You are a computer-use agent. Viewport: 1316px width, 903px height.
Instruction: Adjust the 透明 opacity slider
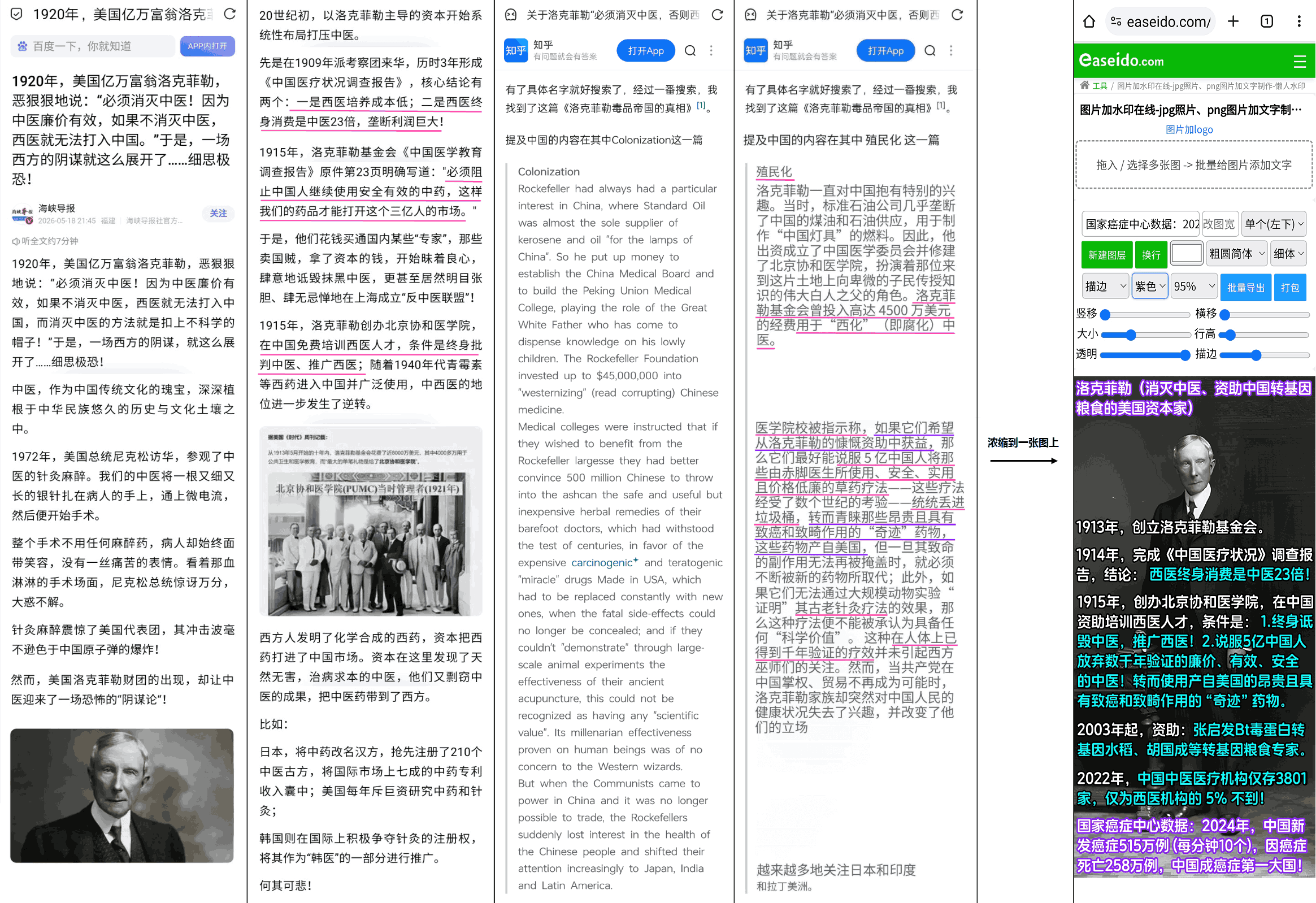point(1144,355)
